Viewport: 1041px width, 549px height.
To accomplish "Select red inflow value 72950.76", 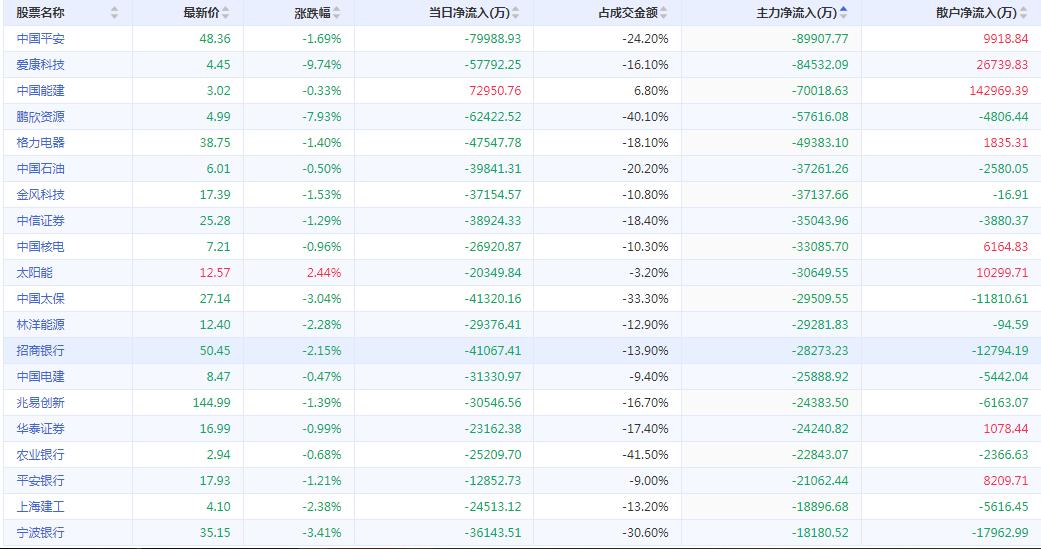I will pyautogui.click(x=494, y=90).
